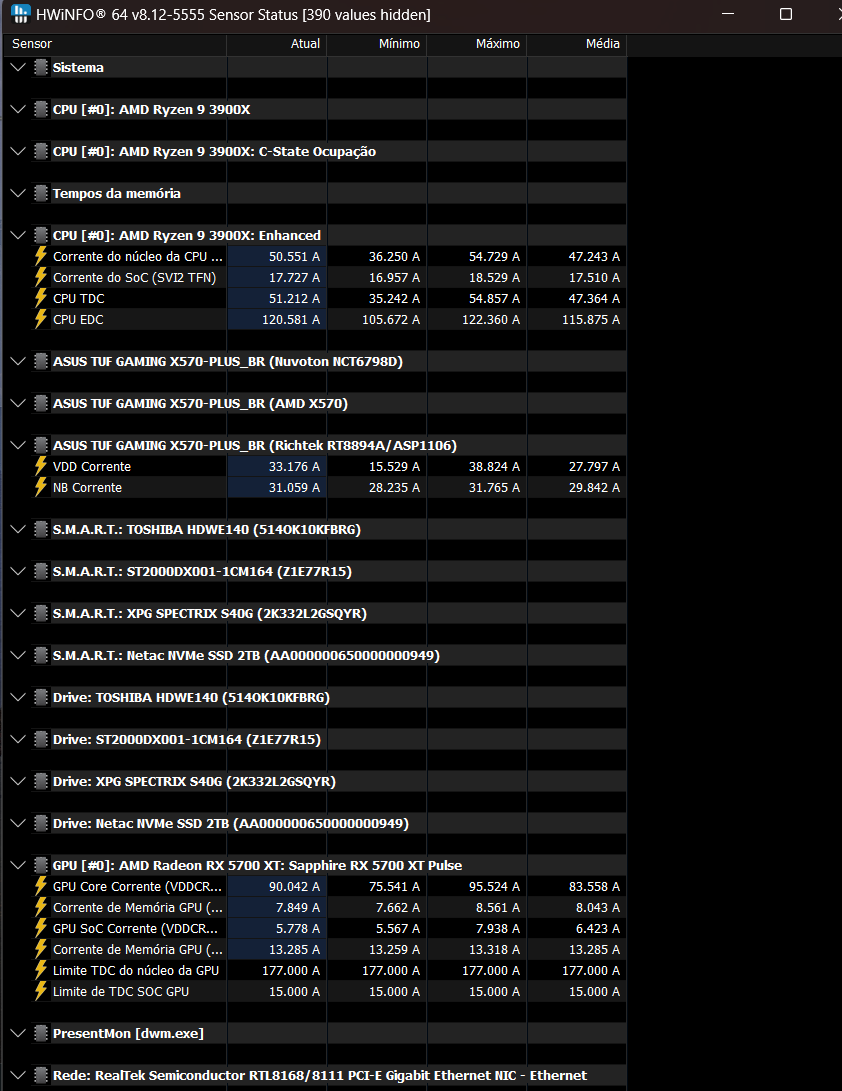Click chip icon of Rede: RealTek Ethernet NIC
842x1091 pixels.
tap(41, 1075)
